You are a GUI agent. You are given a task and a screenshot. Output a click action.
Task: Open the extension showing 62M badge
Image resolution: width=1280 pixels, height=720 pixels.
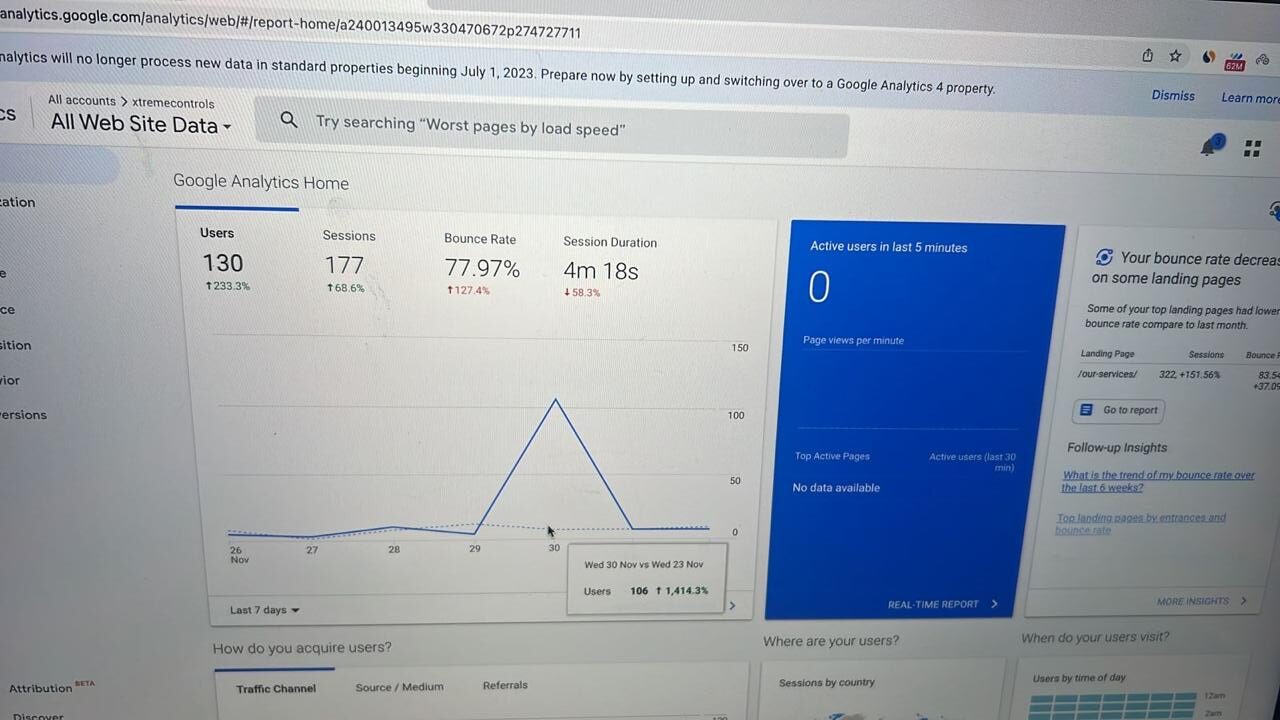coord(1235,62)
